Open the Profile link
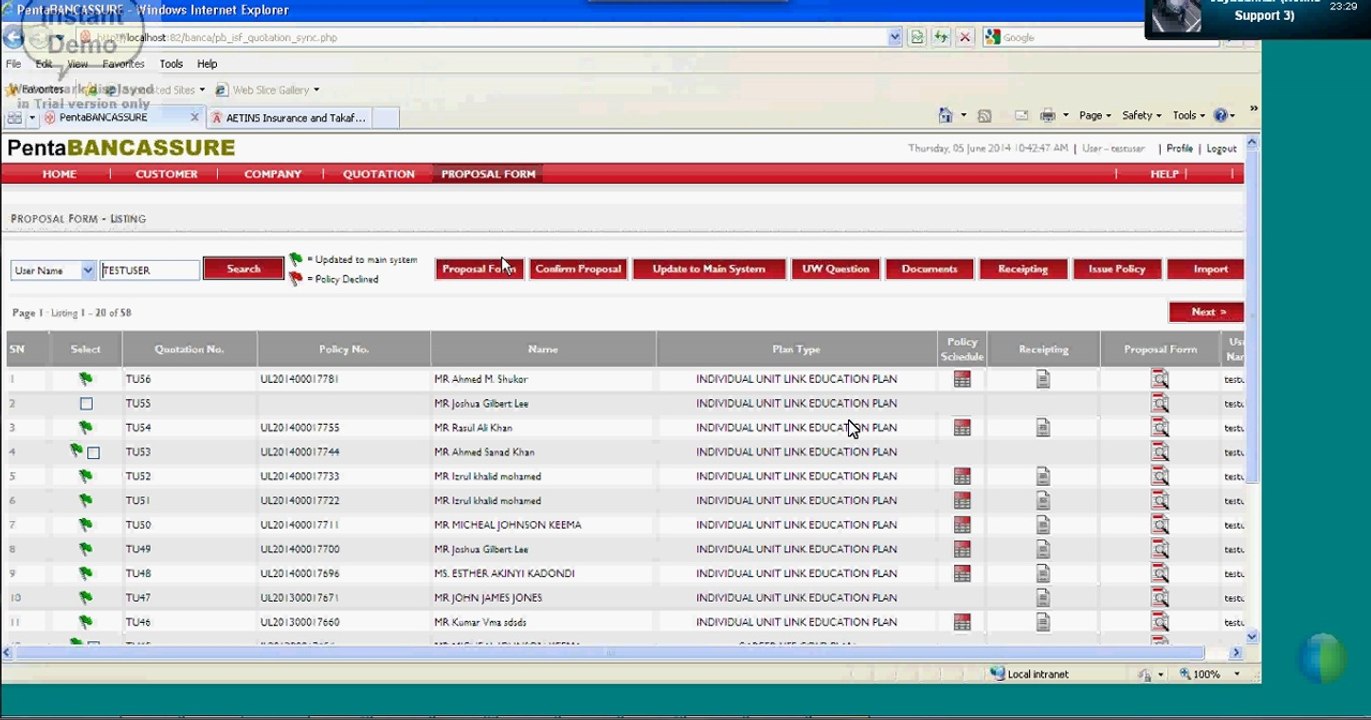The height and width of the screenshot is (720, 1371). tap(1180, 148)
